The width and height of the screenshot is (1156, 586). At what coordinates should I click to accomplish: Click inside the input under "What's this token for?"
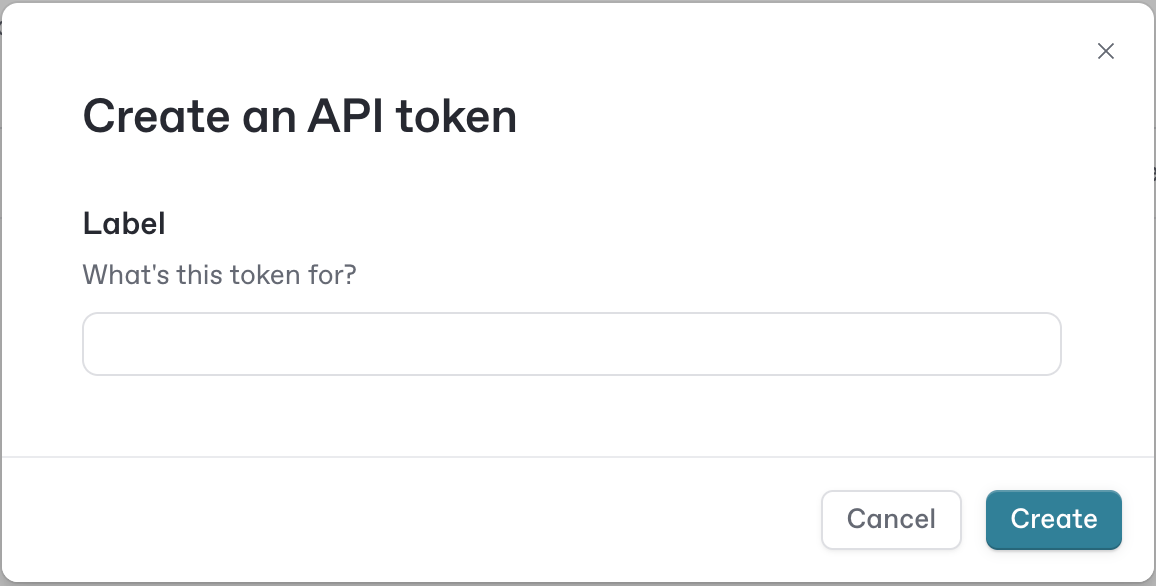[x=571, y=344]
